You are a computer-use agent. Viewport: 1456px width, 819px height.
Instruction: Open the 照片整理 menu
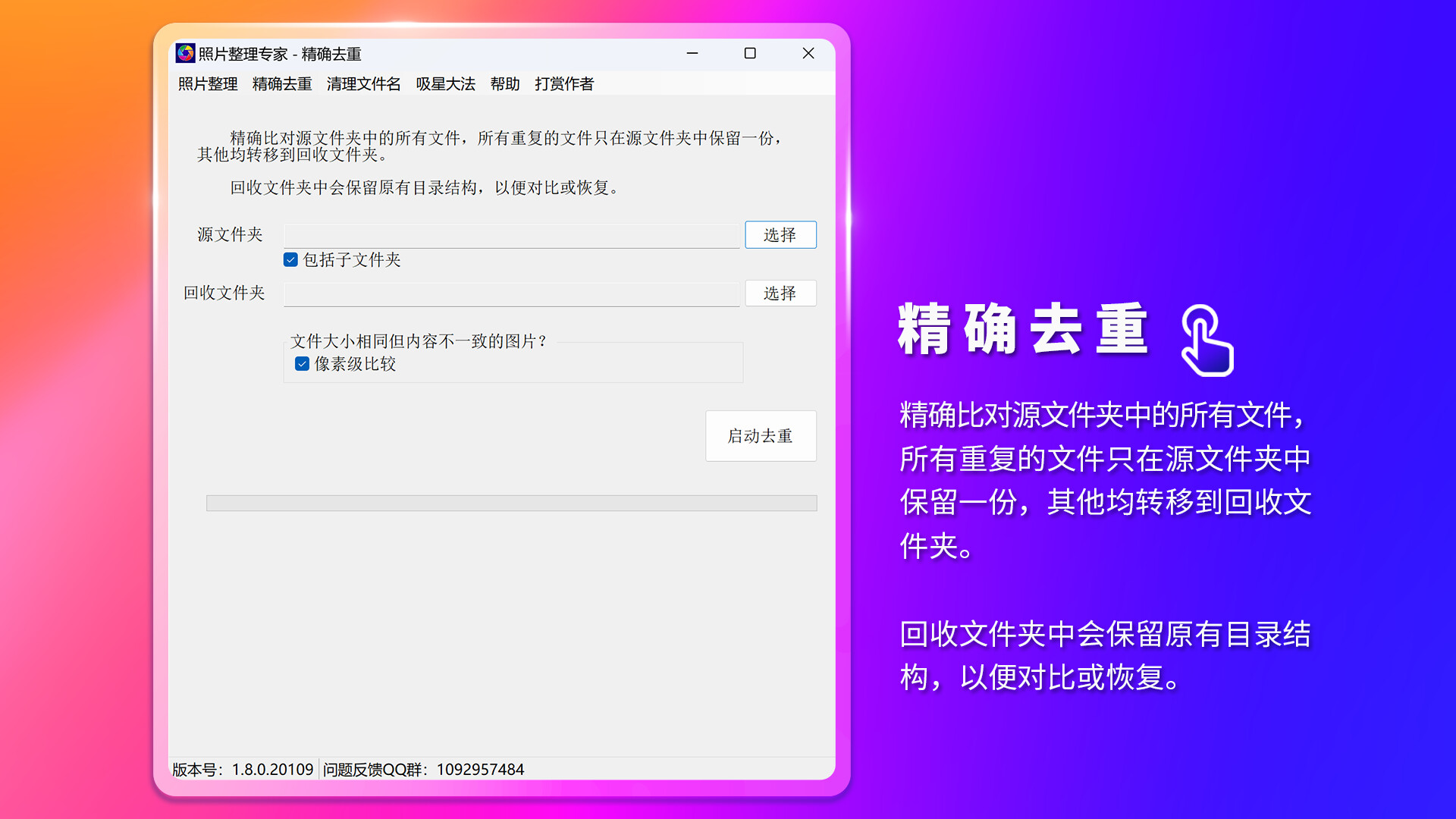pos(207,84)
